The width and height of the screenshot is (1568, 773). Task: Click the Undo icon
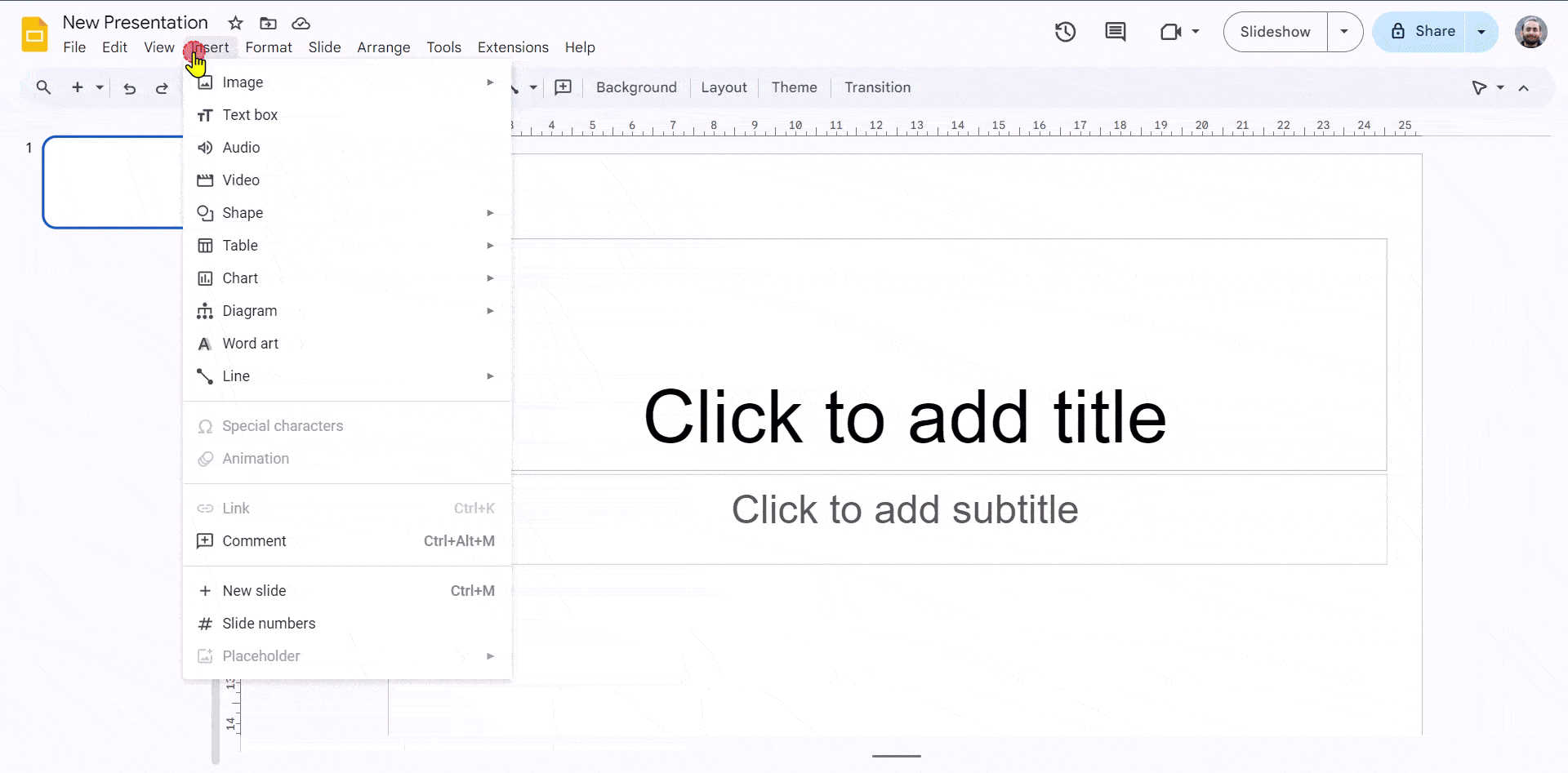coord(129,87)
